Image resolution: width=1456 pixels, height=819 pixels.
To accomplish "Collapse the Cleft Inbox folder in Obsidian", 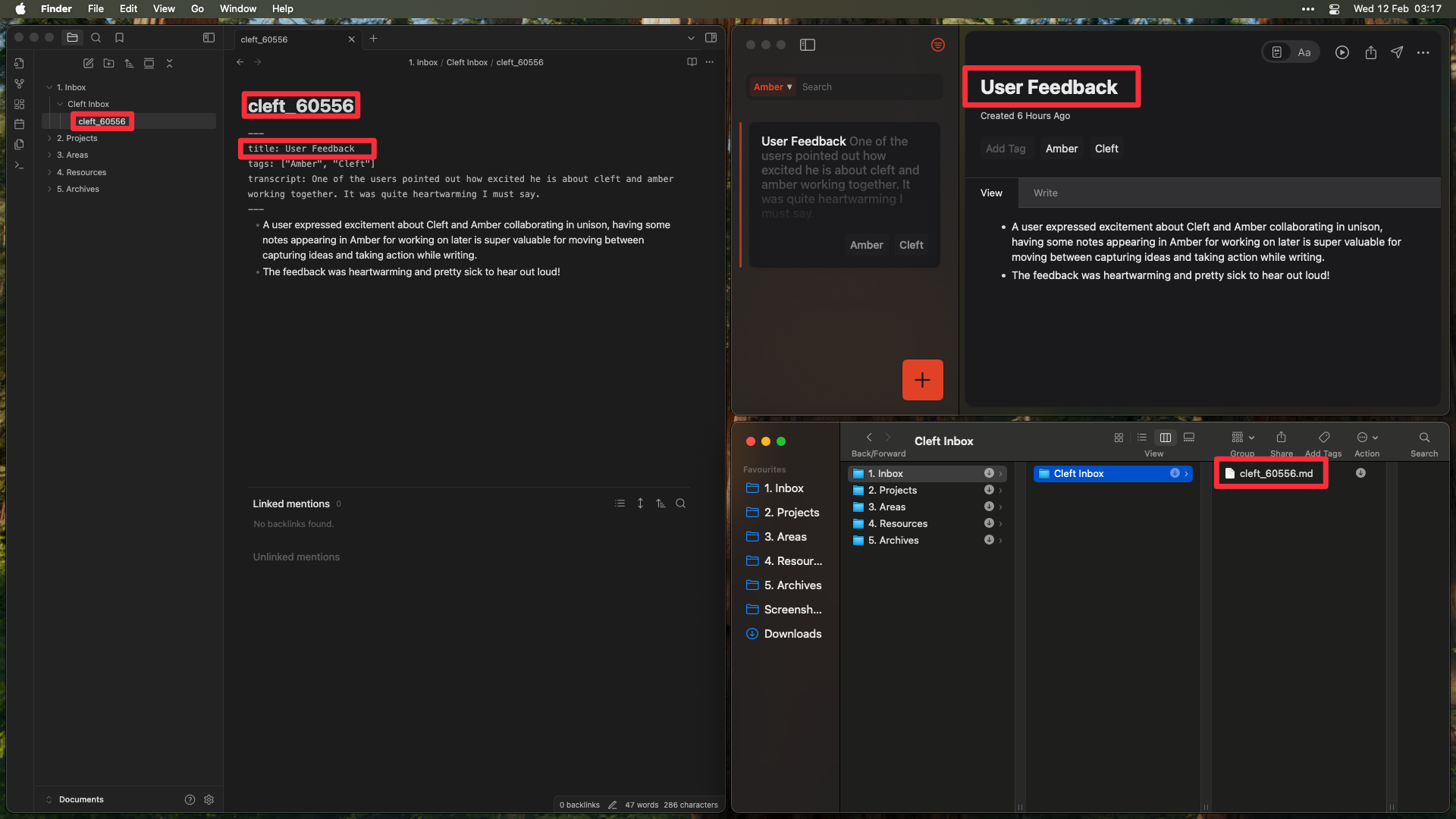I will pyautogui.click(x=60, y=105).
